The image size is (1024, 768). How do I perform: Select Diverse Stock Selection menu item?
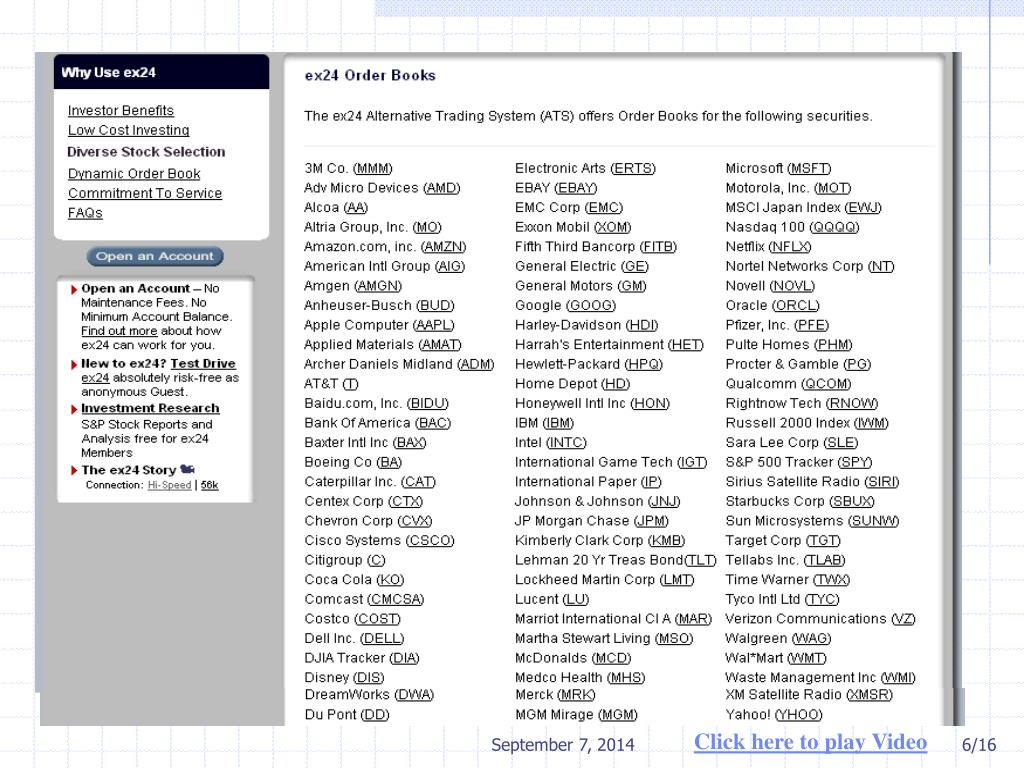click(x=146, y=152)
